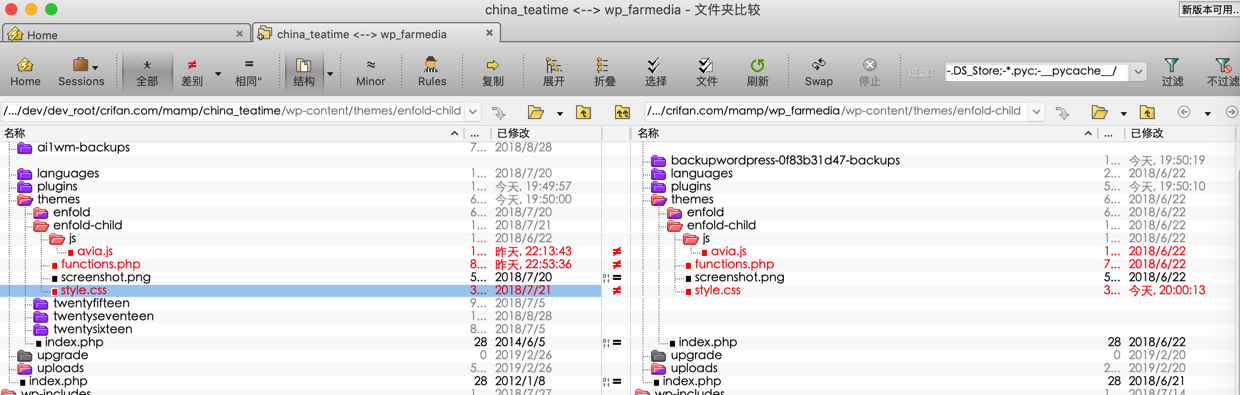This screenshot has width=1240, height=395.
Task: Click the 复制 copy toolbar icon
Action: pos(493,71)
